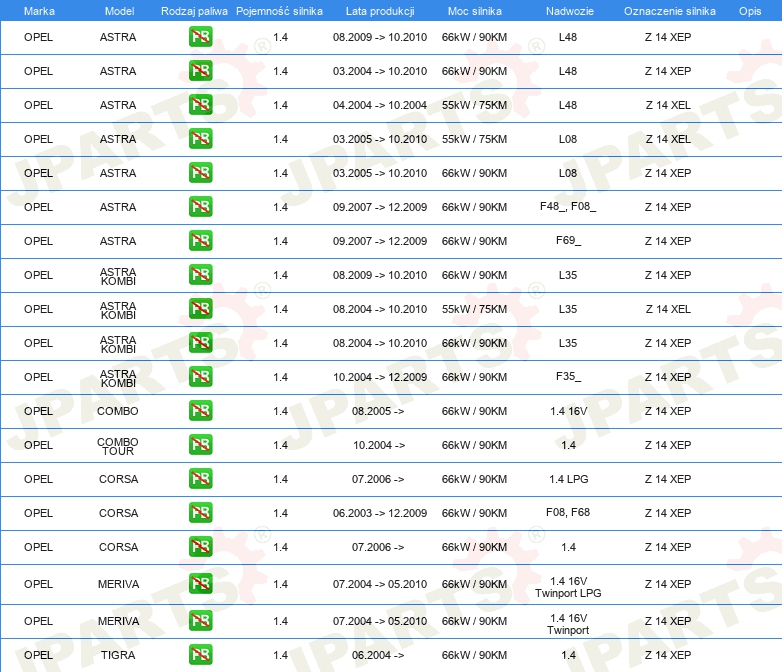The image size is (782, 672).
Task: Select the fuel icon in the Astra F48_, F08_ row
Action: tap(200, 207)
